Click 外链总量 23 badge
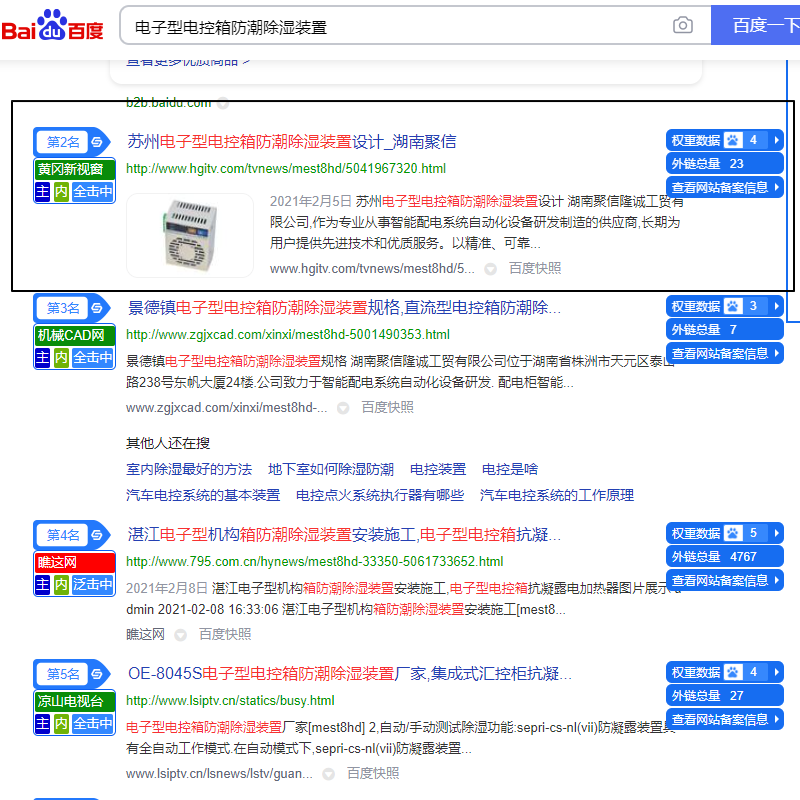Screen dimensions: 800x800 click(x=724, y=164)
